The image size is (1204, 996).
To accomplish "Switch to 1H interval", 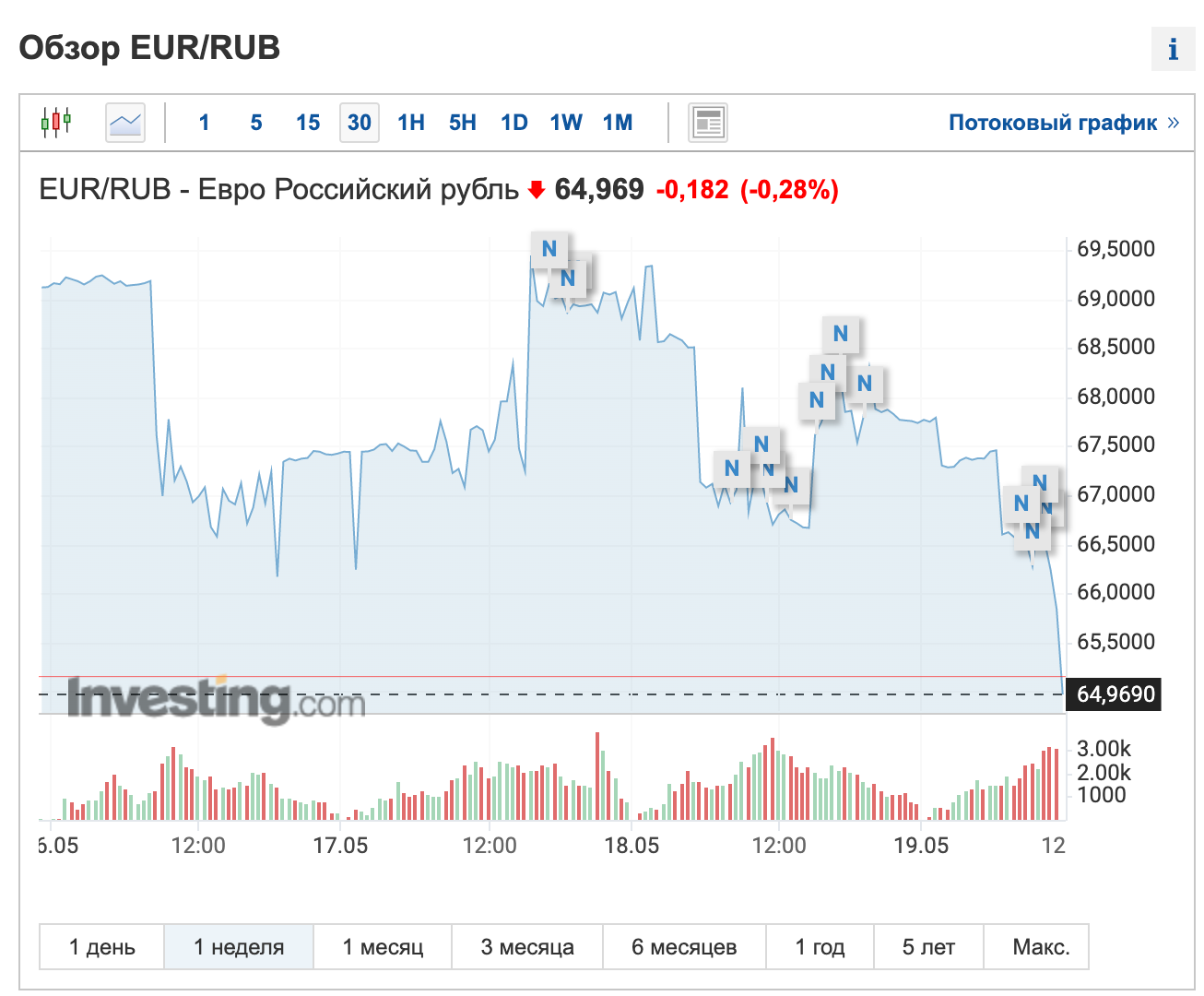I will point(411,123).
